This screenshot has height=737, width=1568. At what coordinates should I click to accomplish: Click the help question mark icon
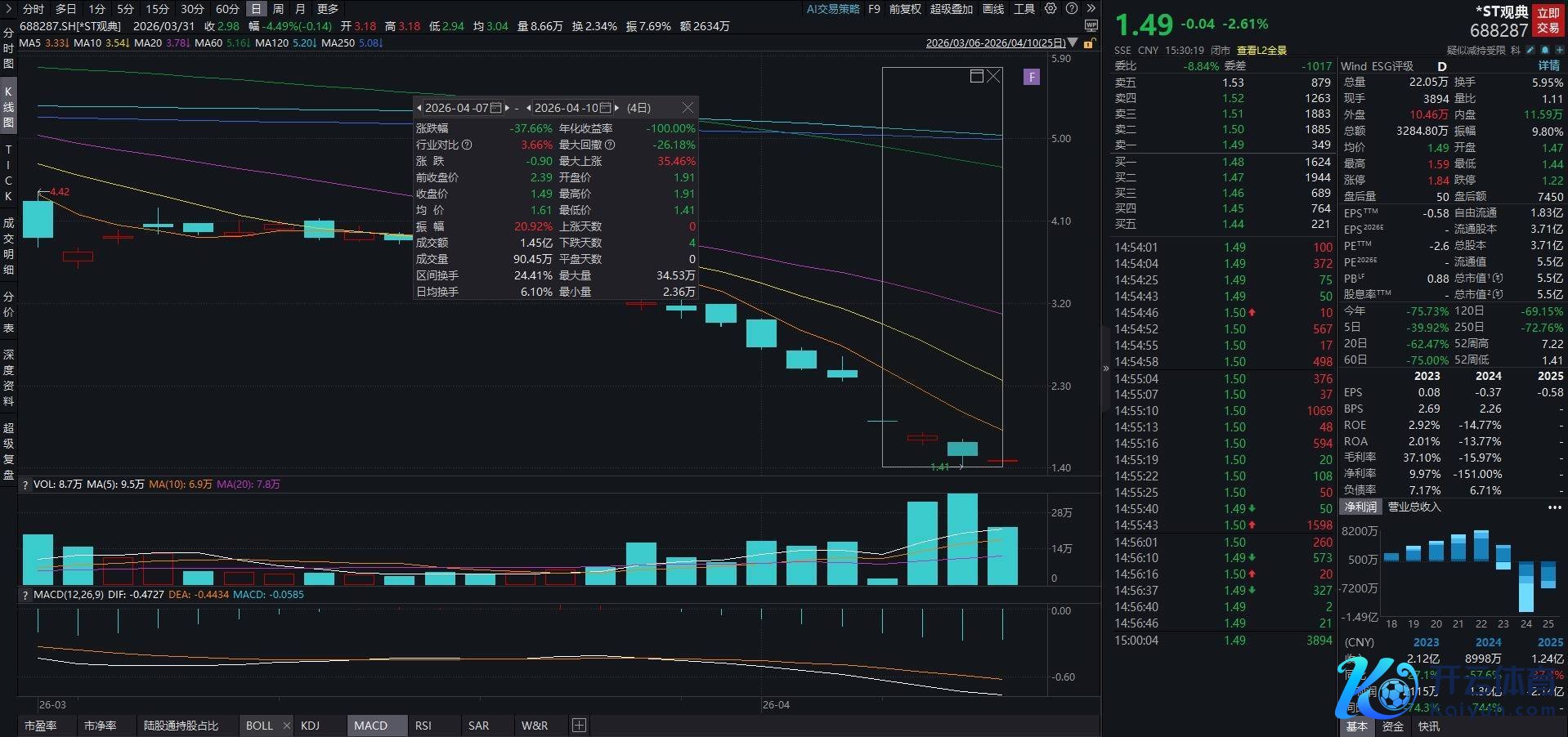(x=1071, y=9)
